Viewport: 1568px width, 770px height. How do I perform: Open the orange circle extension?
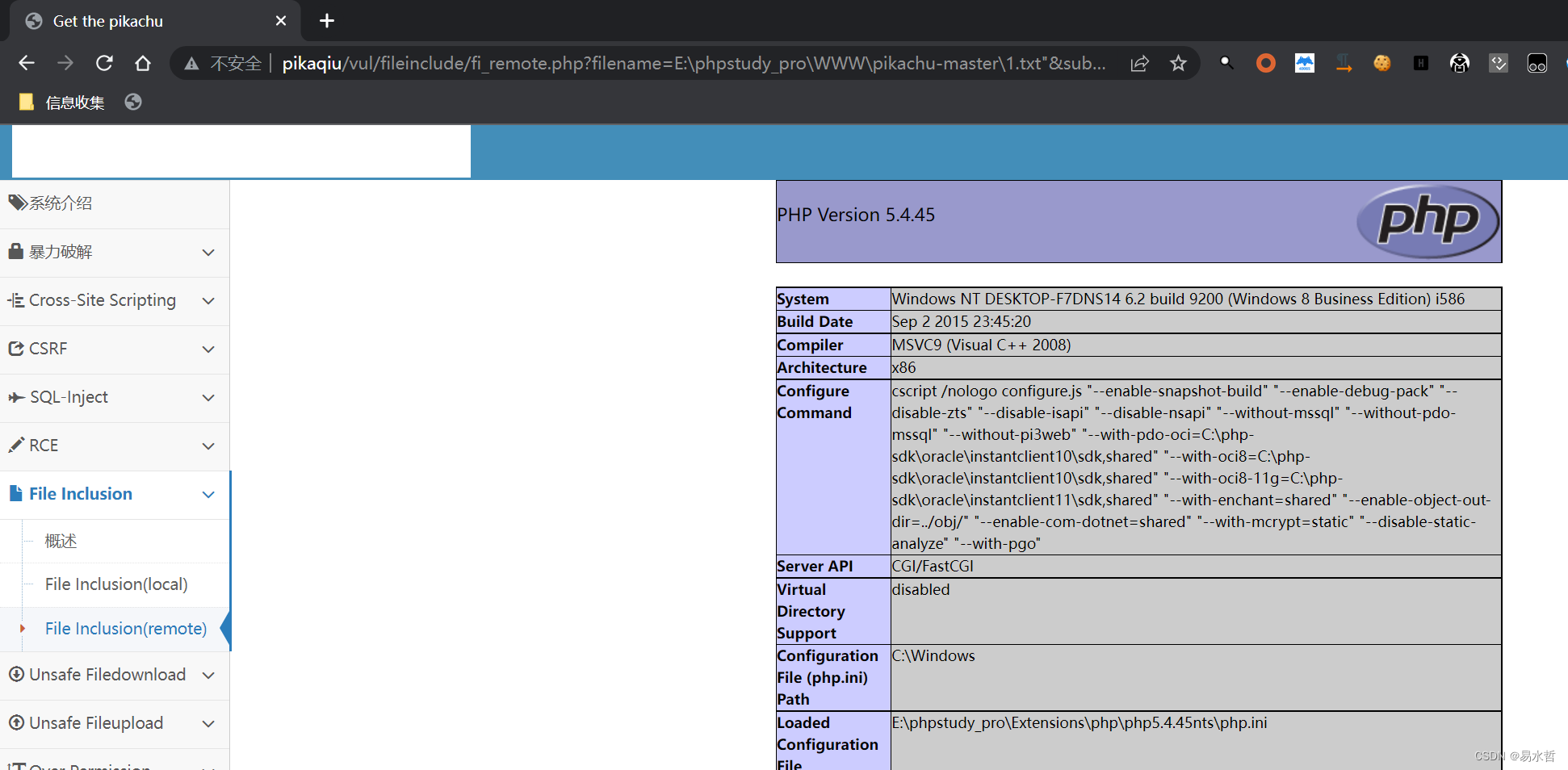tap(1265, 63)
